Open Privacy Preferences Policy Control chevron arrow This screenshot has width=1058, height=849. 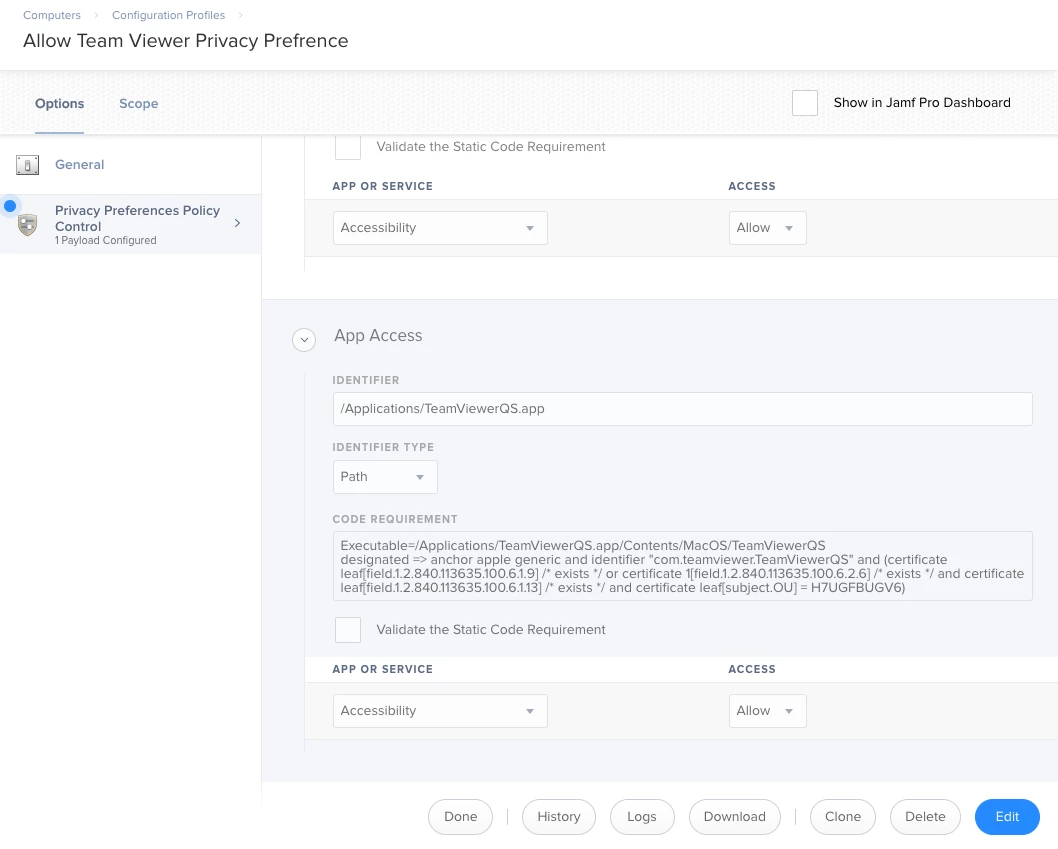click(x=238, y=223)
